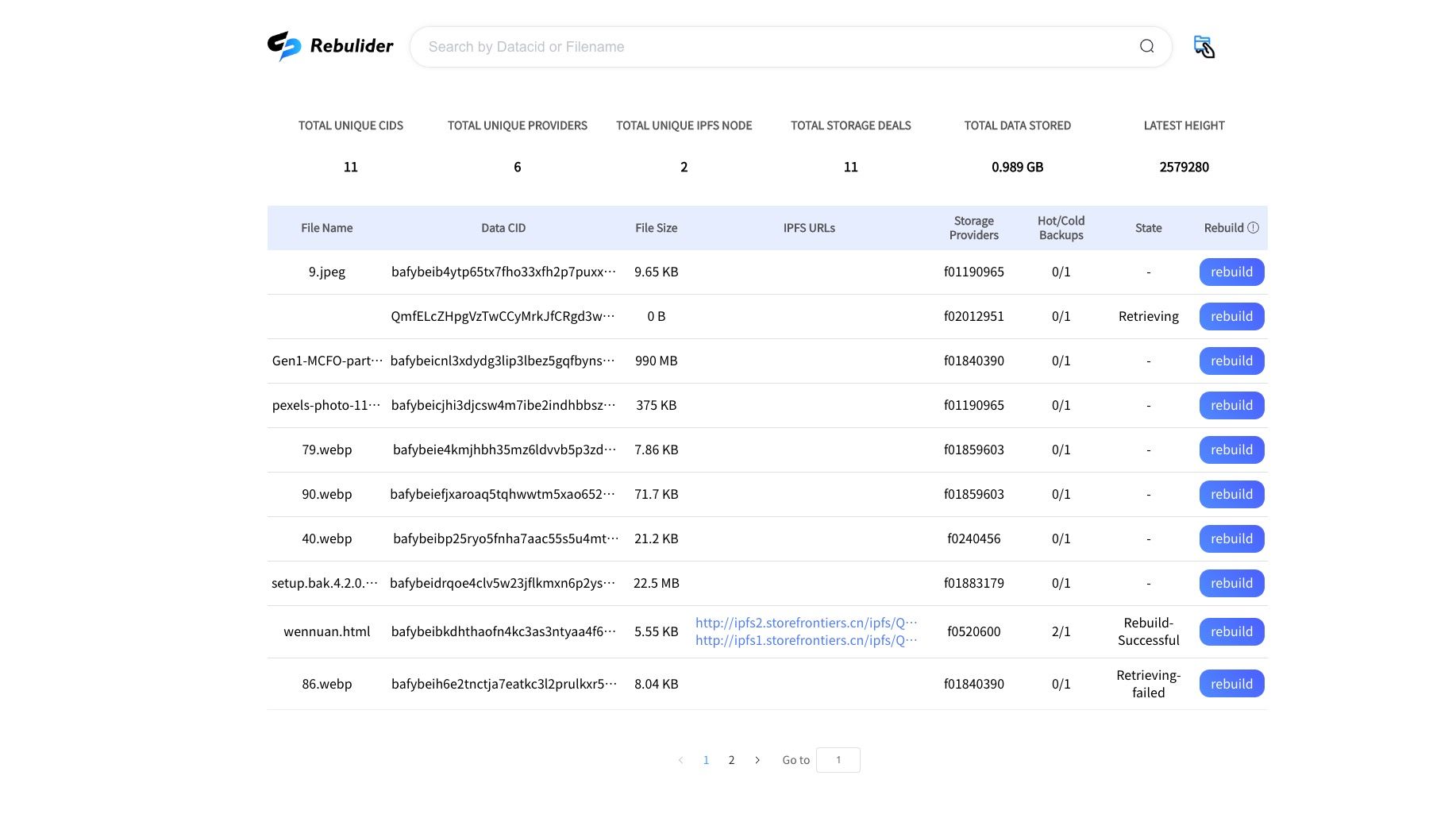Click CID bafybeibkdhthaofn4kc3as3ntyaa4f6
The image size is (1456, 822).
(503, 631)
